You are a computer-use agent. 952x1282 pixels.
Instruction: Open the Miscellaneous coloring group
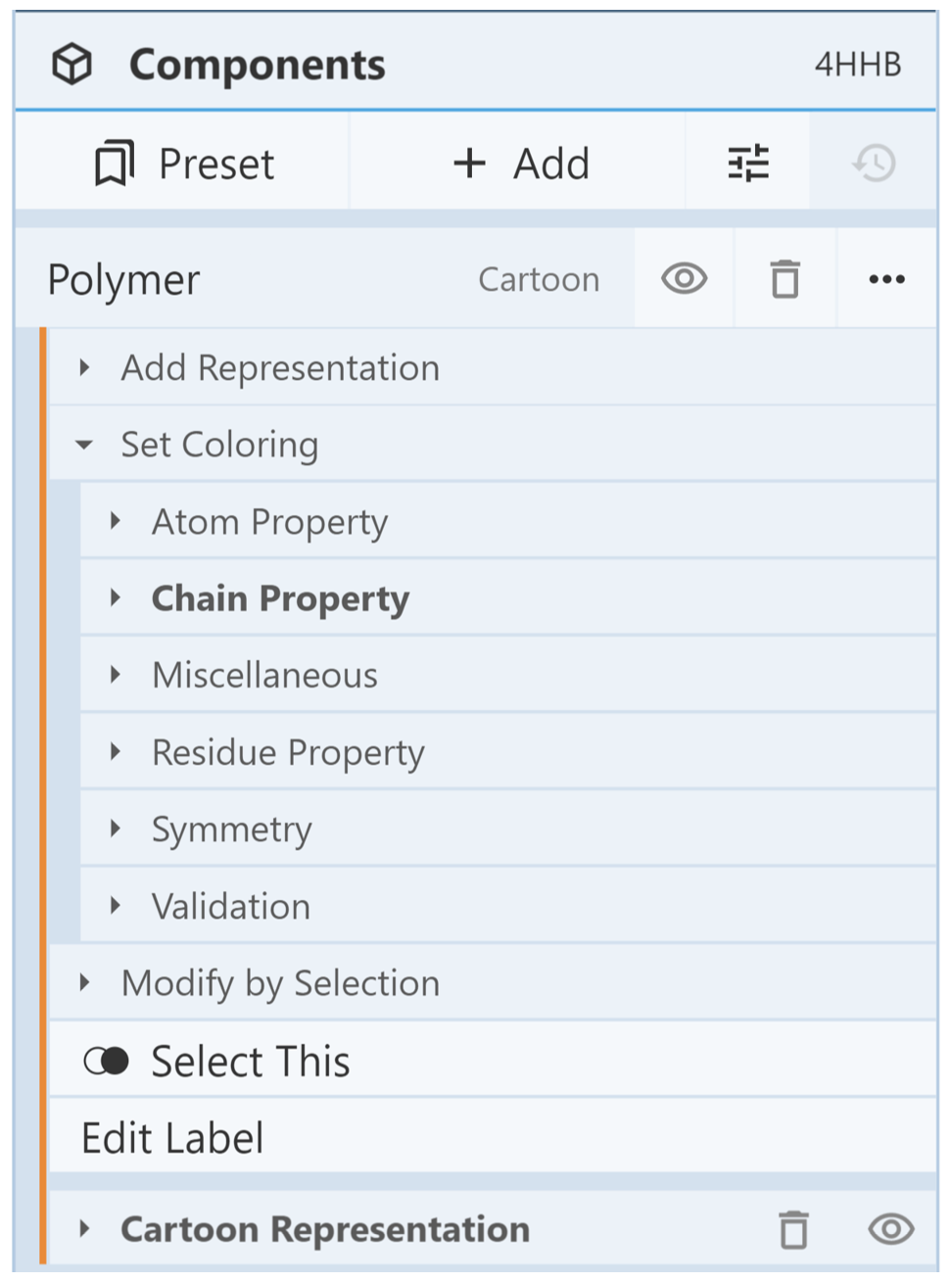(264, 676)
